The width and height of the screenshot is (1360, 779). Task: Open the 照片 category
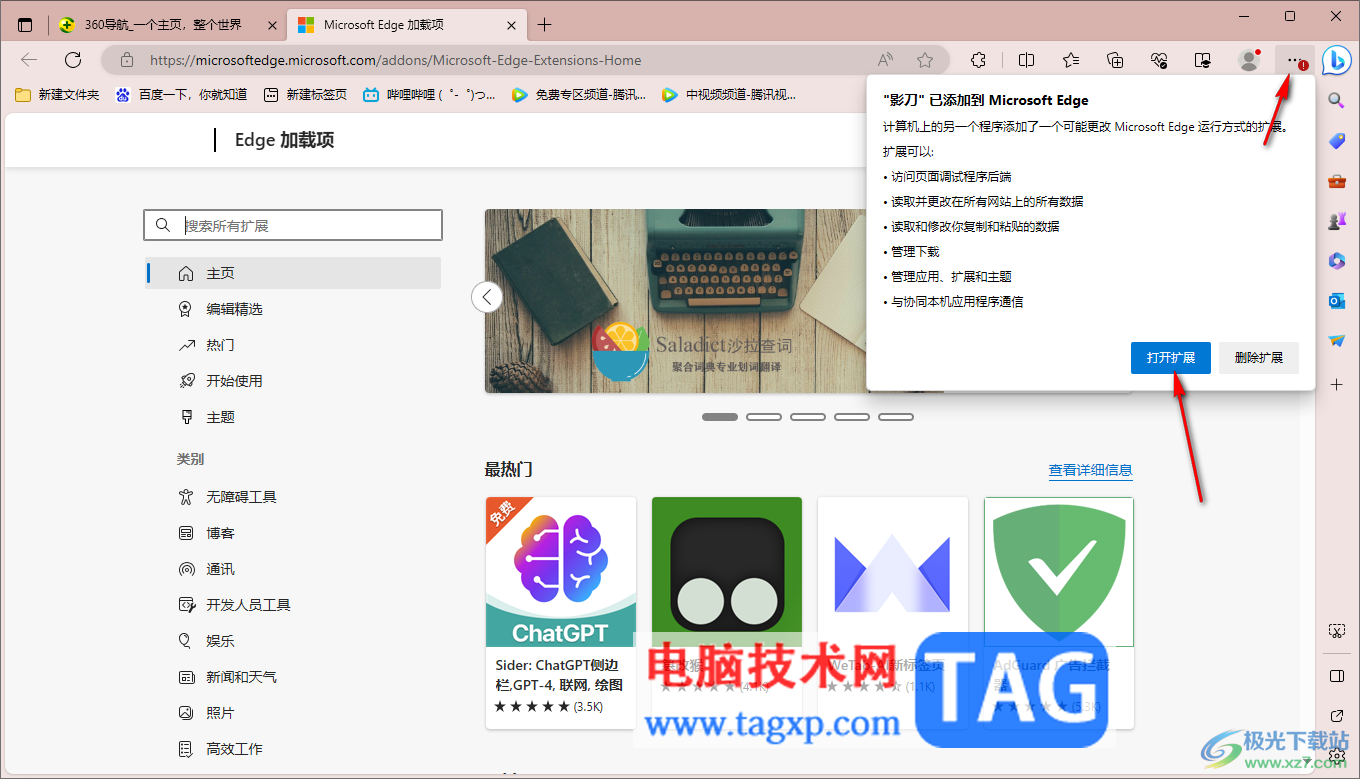293,713
